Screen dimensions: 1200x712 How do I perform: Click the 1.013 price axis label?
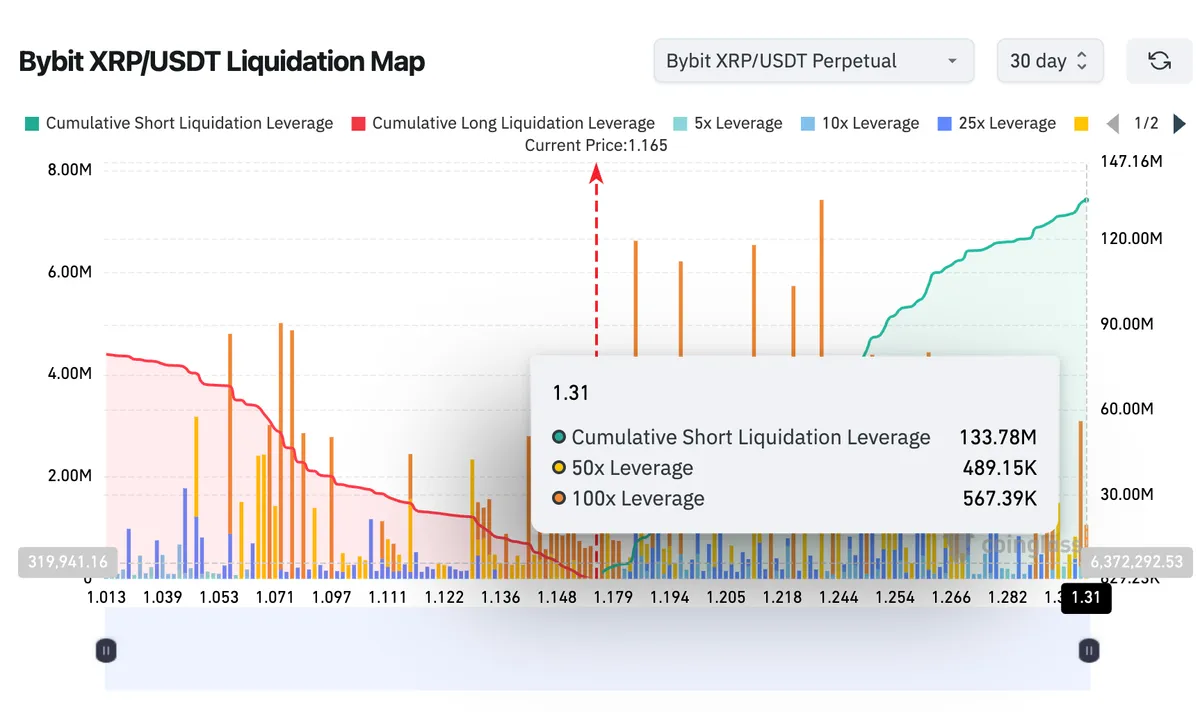(106, 597)
